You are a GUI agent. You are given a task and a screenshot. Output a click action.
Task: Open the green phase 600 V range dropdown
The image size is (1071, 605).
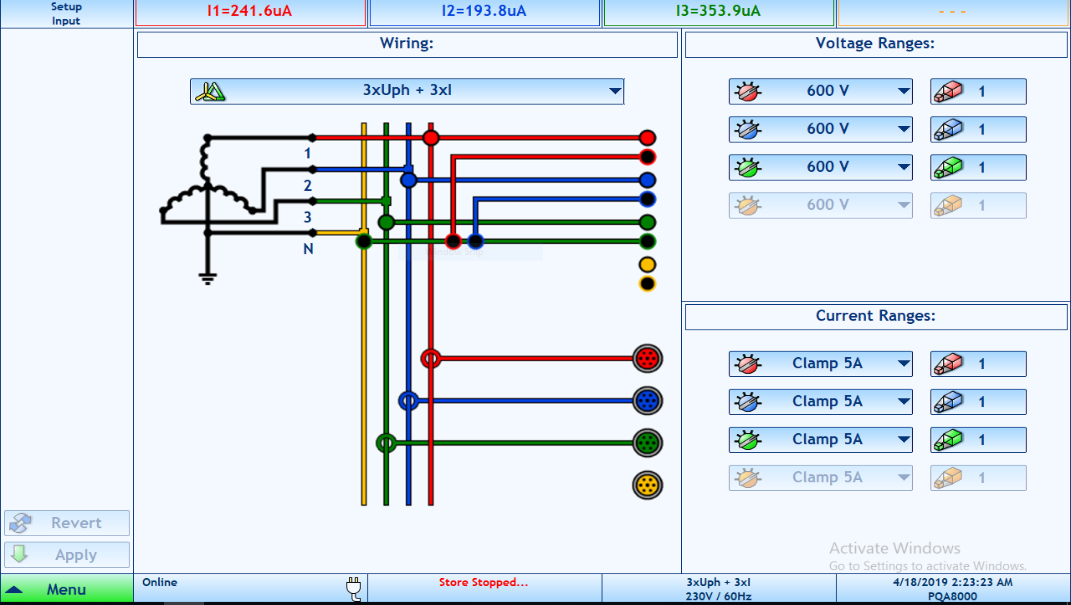(820, 167)
